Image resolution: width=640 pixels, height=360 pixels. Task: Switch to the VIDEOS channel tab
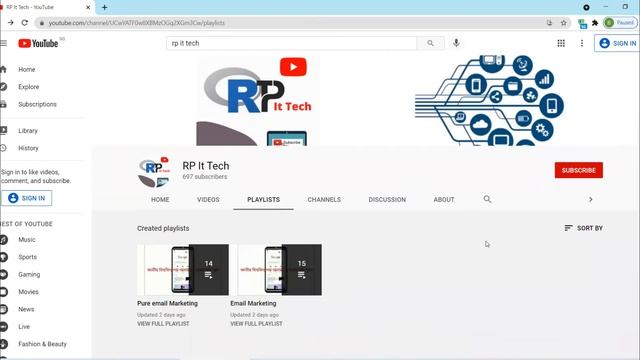coord(208,200)
